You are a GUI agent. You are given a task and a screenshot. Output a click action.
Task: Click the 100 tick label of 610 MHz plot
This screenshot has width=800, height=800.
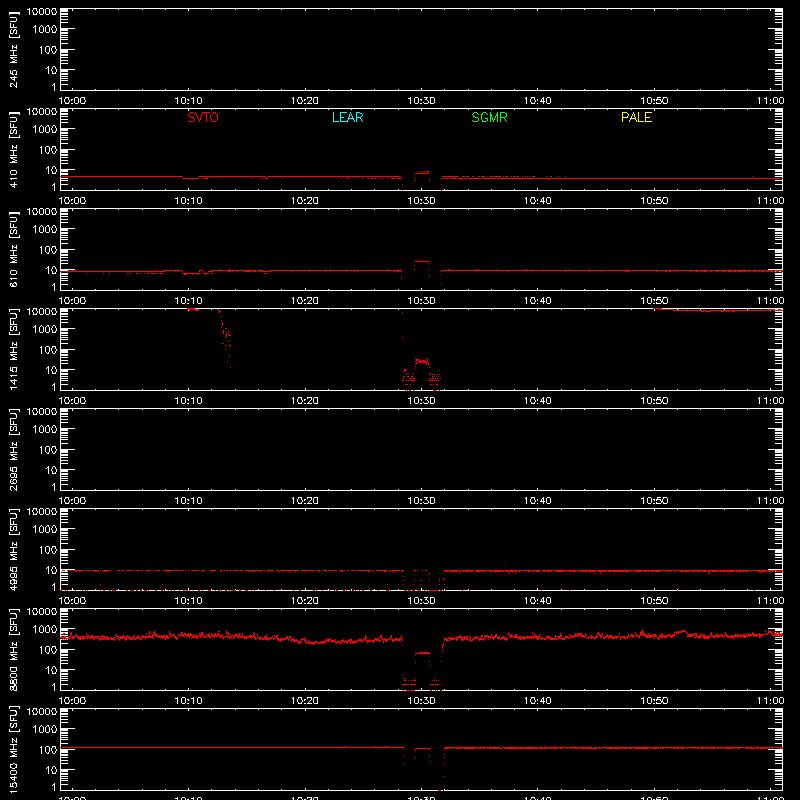click(x=48, y=250)
